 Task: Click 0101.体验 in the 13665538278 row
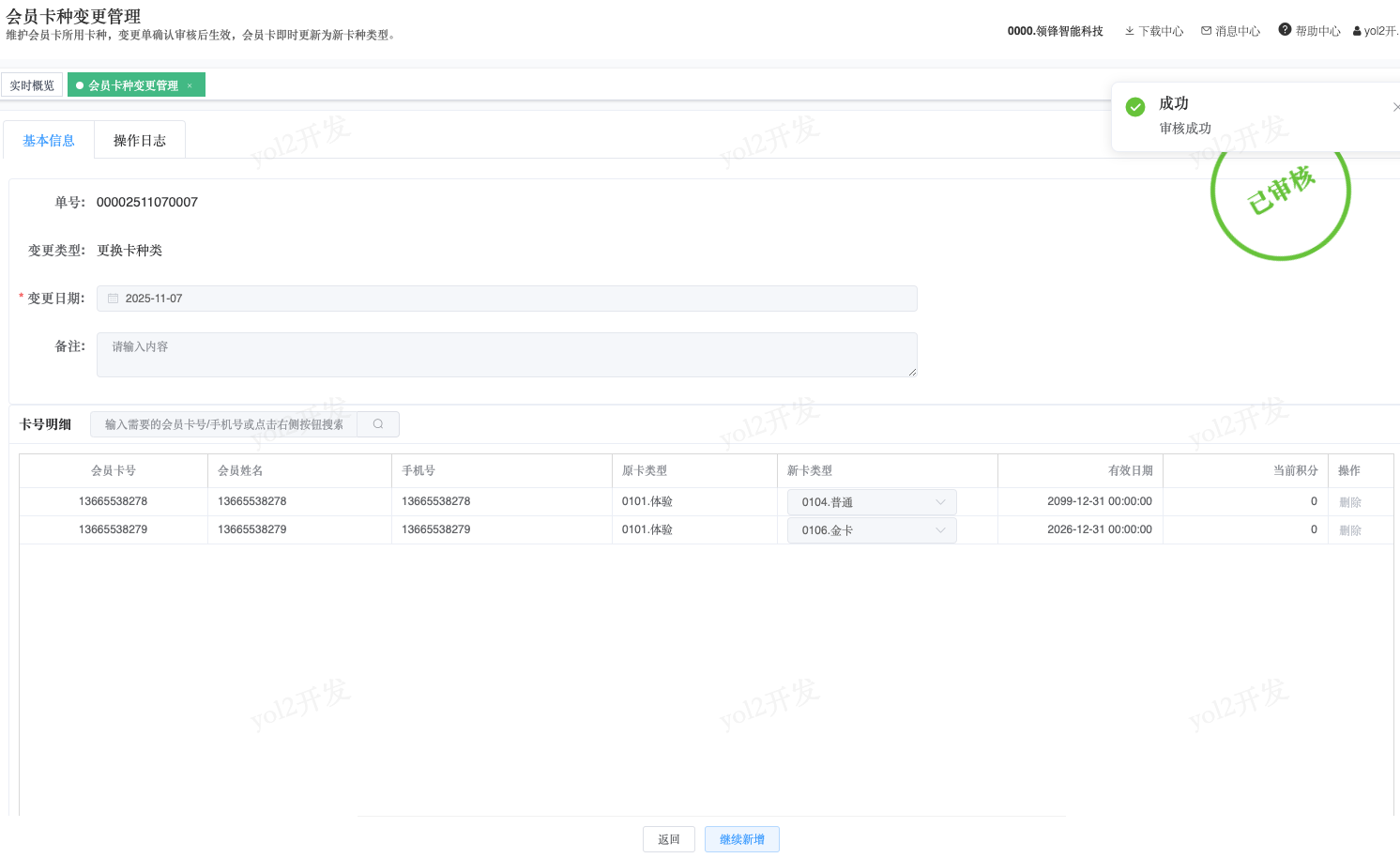point(647,501)
